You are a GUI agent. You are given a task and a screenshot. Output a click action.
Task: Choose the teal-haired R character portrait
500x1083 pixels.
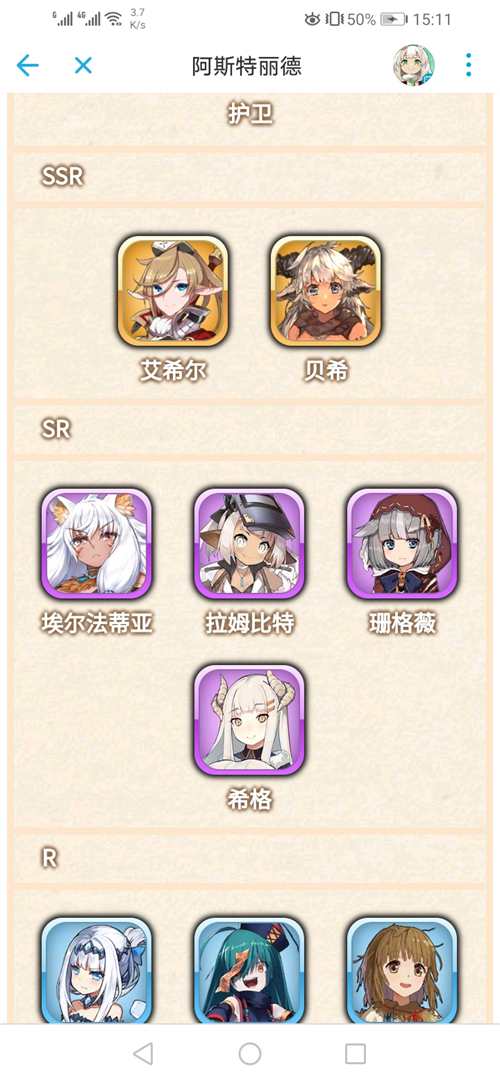tap(249, 970)
